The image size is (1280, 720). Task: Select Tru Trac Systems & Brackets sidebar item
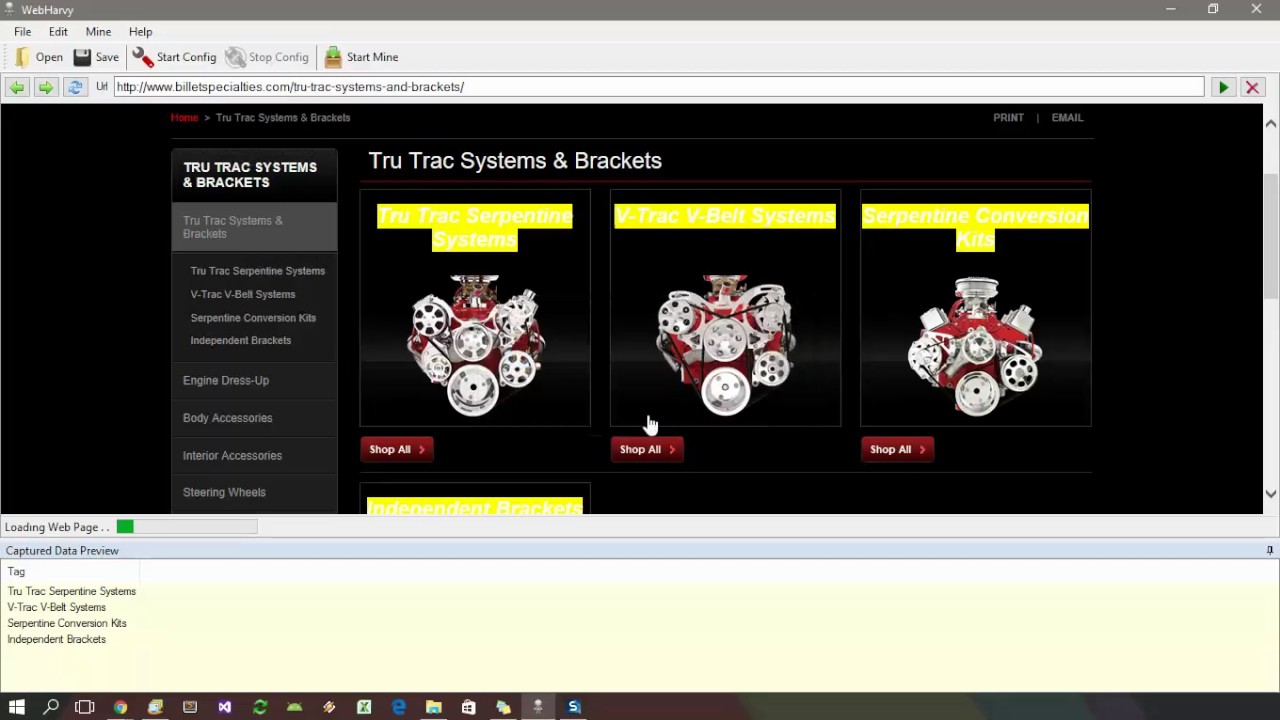[x=254, y=227]
